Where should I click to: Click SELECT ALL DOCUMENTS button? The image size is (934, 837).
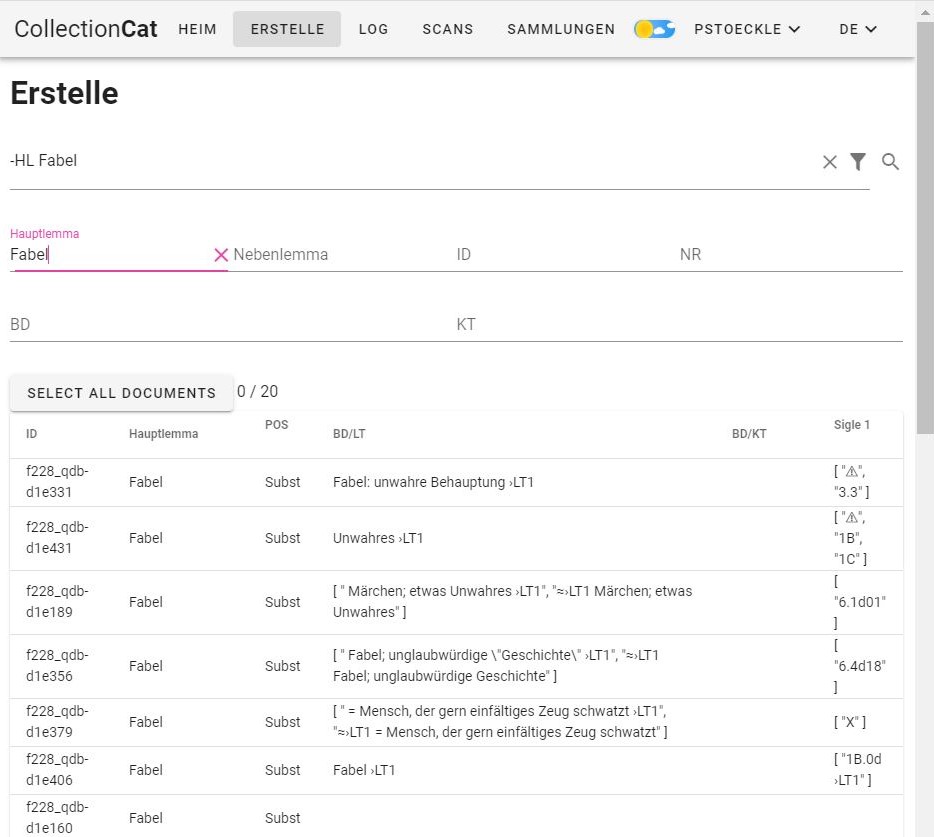click(122, 393)
